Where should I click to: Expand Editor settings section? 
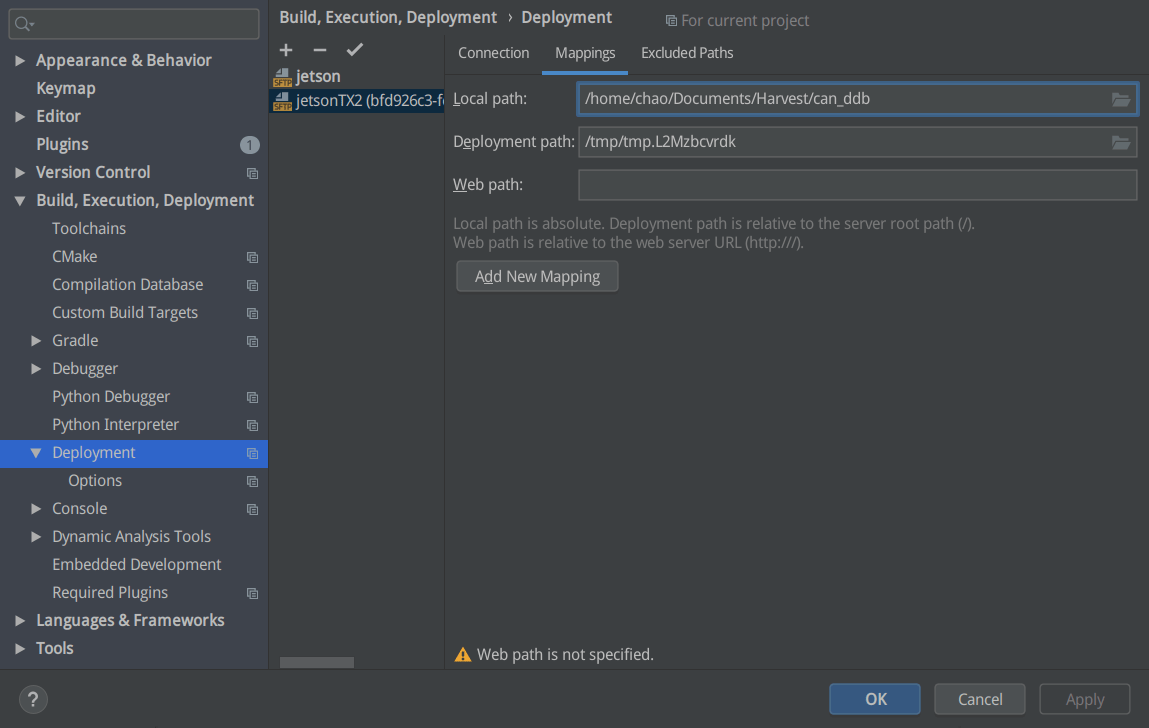coord(20,116)
